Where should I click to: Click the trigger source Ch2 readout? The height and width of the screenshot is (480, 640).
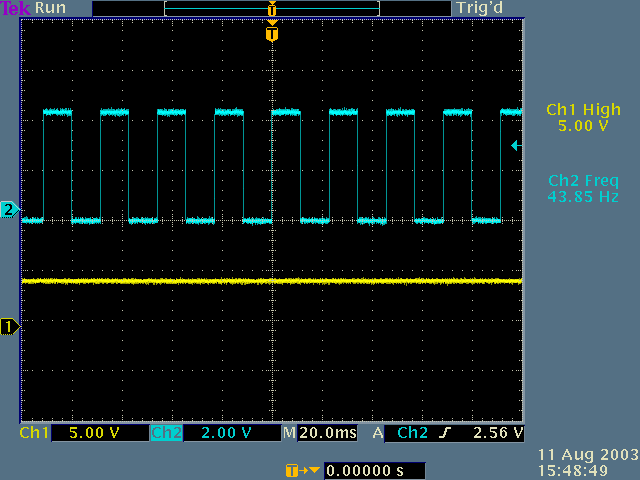412,433
